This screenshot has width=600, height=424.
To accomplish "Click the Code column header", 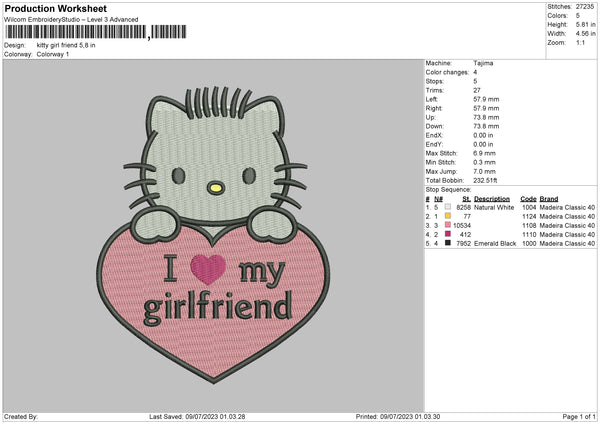I will (x=529, y=198).
